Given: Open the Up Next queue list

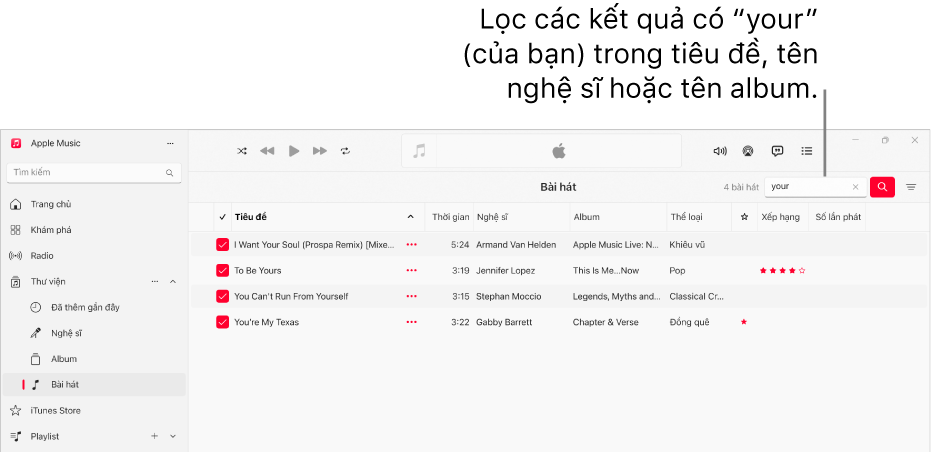Looking at the screenshot, I should click(x=807, y=151).
